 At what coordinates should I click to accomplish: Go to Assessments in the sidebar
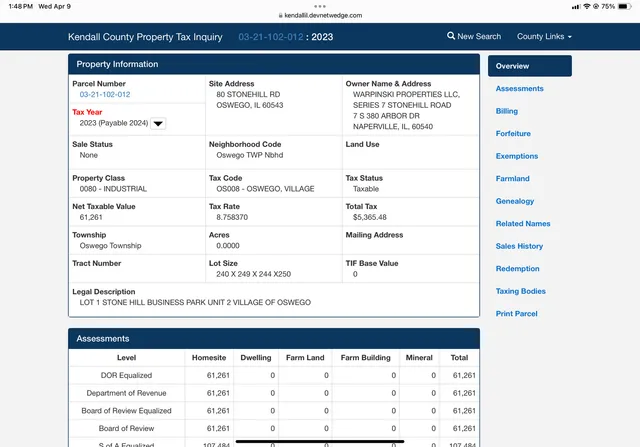click(519, 89)
